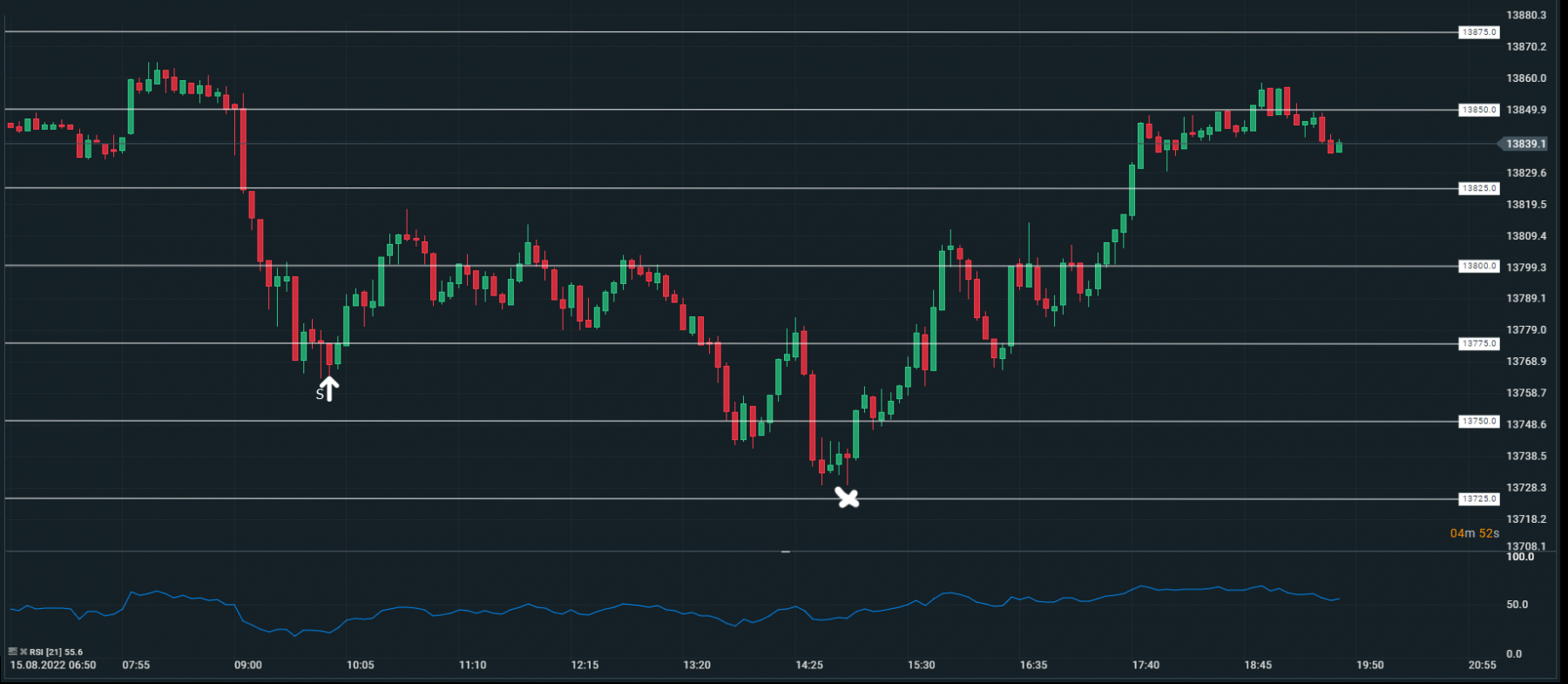Image resolution: width=1568 pixels, height=684 pixels.
Task: Select the 13800.0 price level tag
Action: [x=1479, y=266]
